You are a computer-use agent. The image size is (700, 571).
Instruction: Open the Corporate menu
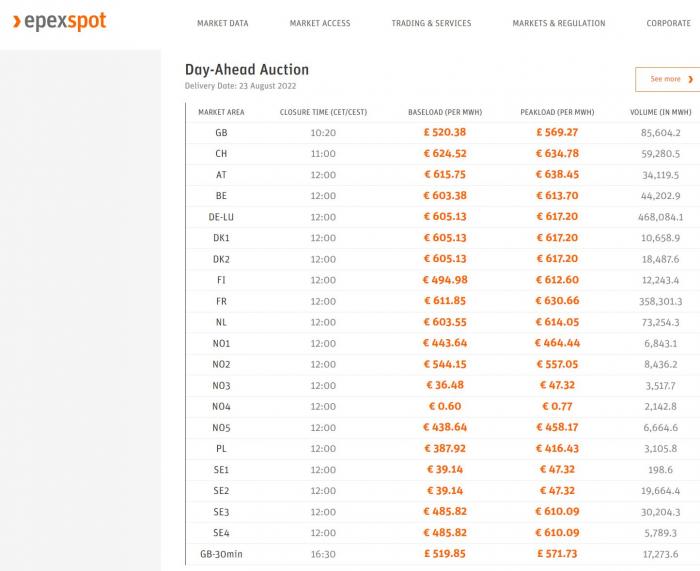pyautogui.click(x=668, y=23)
